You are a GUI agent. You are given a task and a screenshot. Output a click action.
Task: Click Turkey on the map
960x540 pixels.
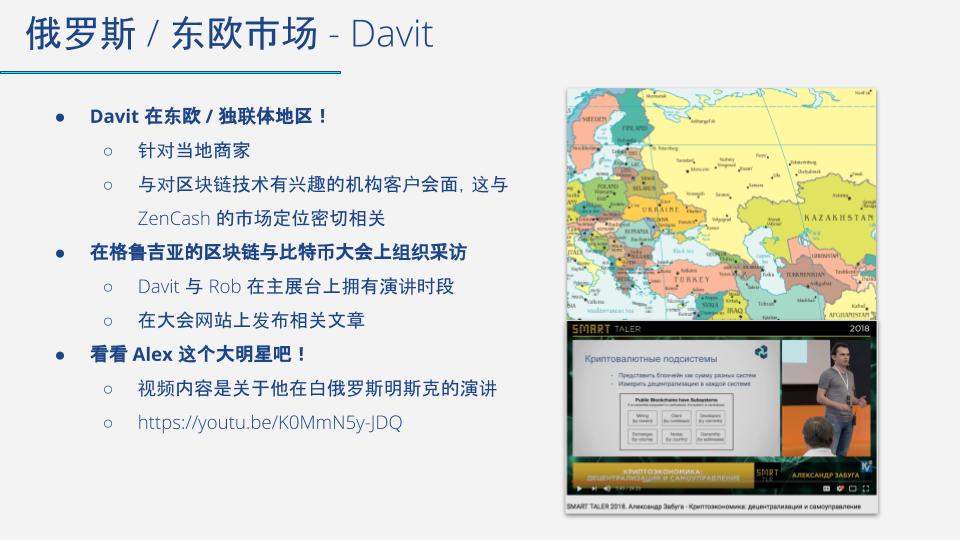[692, 281]
